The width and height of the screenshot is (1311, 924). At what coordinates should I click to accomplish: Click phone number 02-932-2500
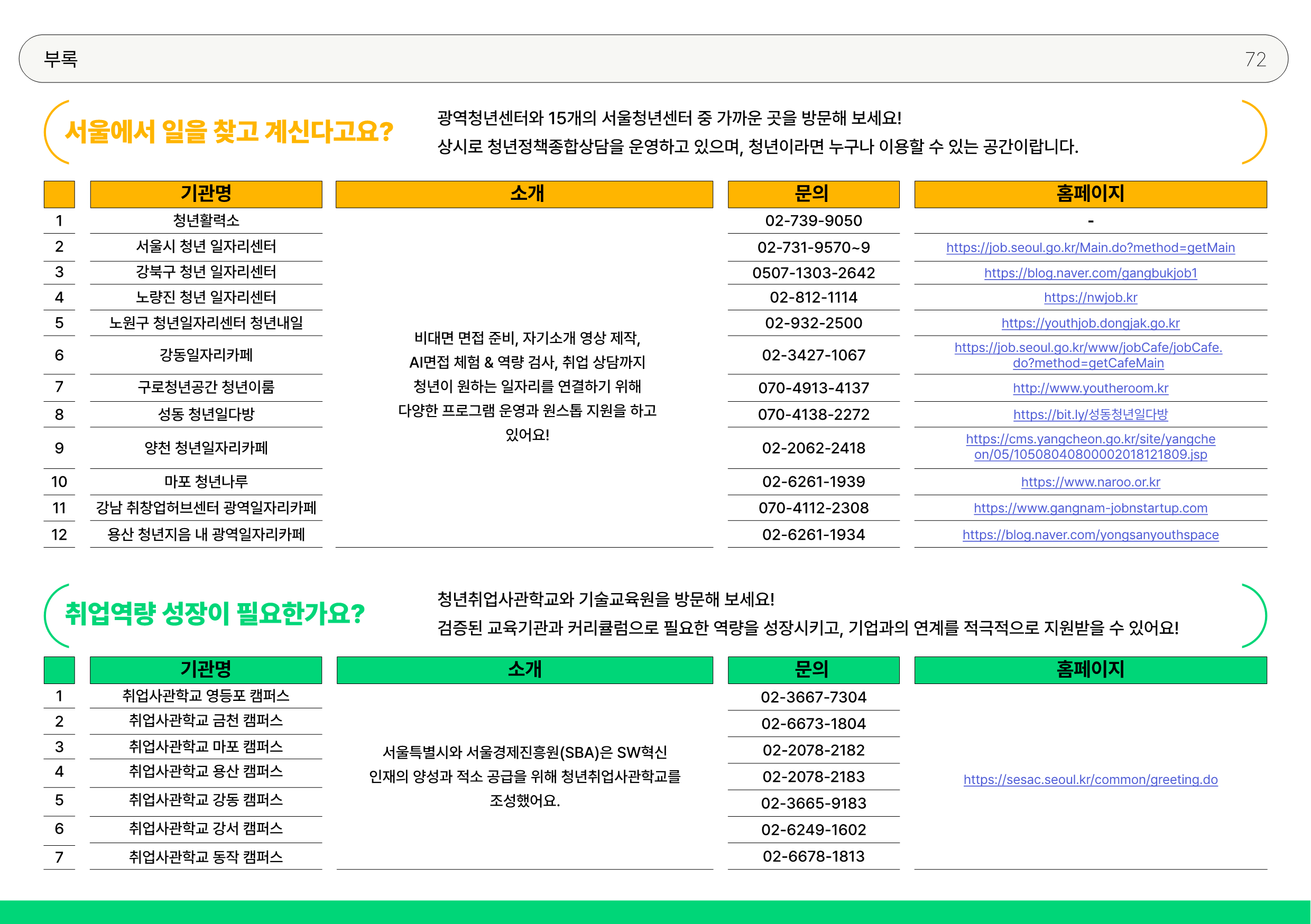click(813, 323)
